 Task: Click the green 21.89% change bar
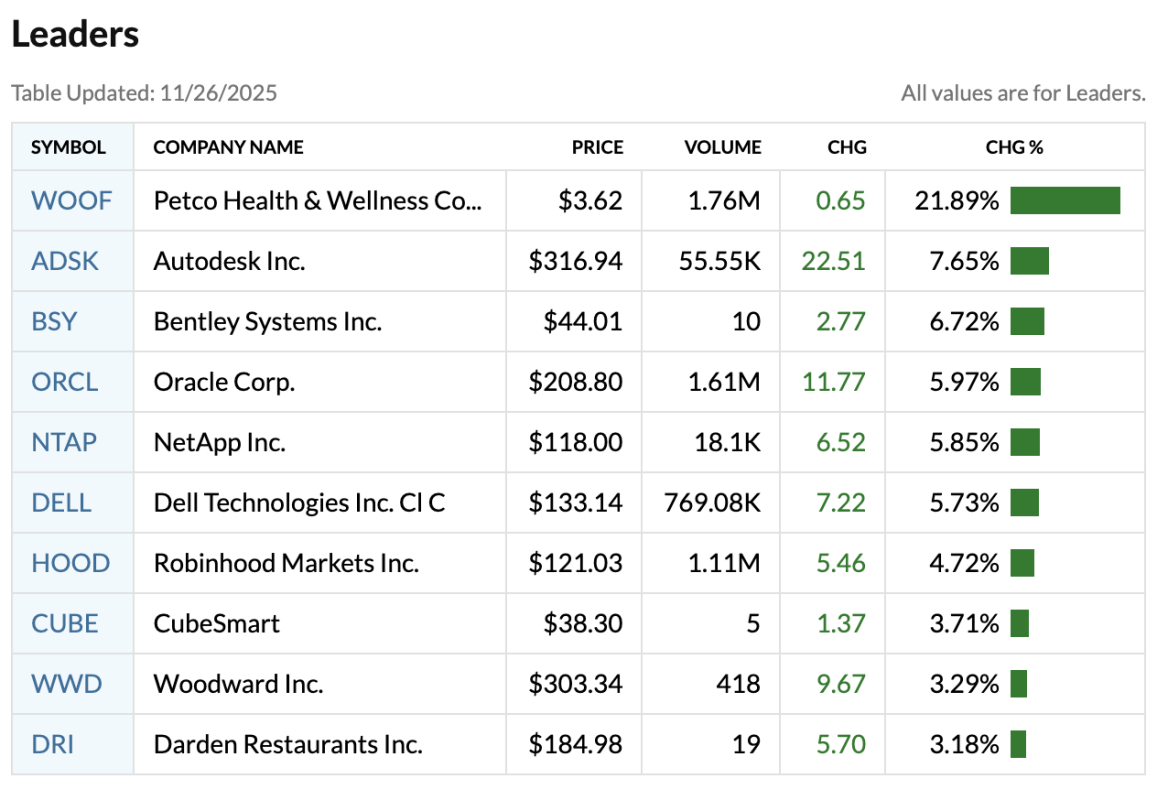click(1065, 201)
